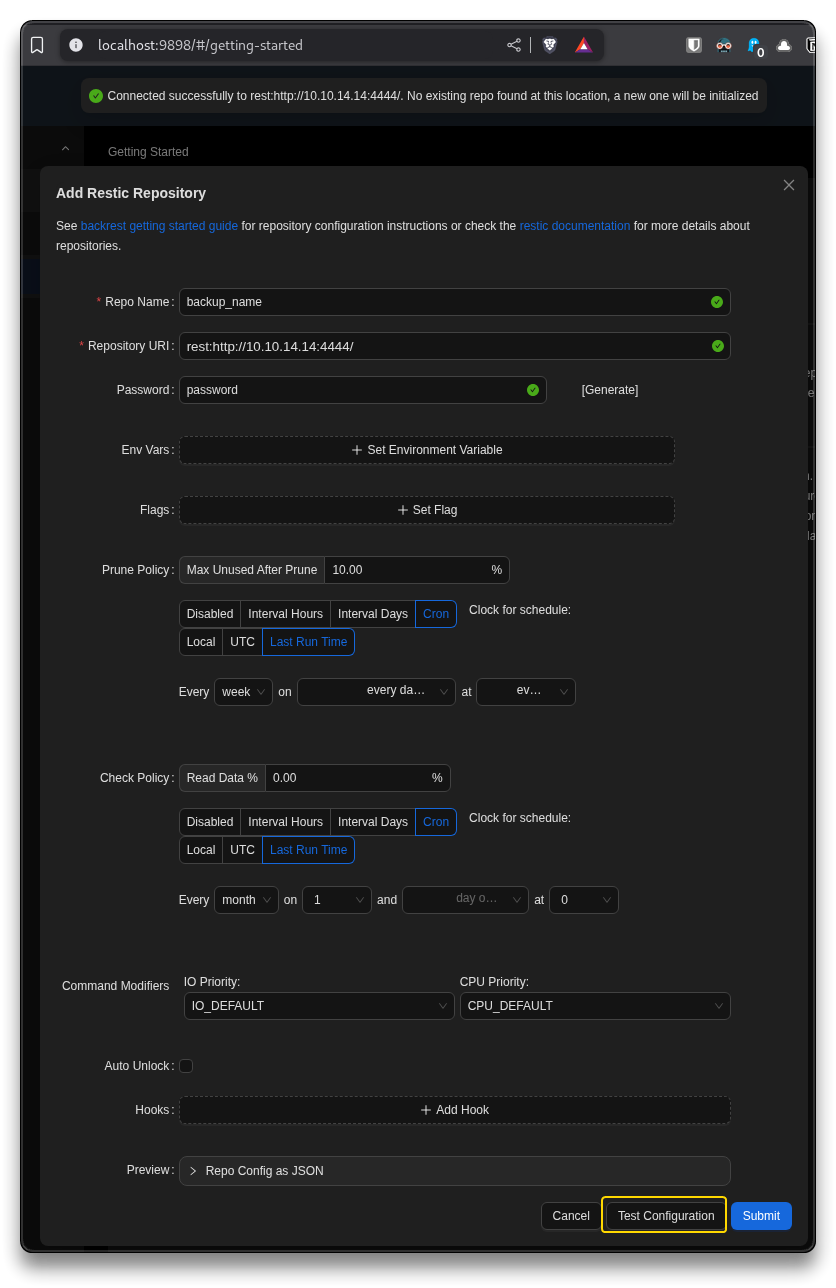This screenshot has width=836, height=1288.
Task: Click the spy-face extension icon
Action: (724, 45)
